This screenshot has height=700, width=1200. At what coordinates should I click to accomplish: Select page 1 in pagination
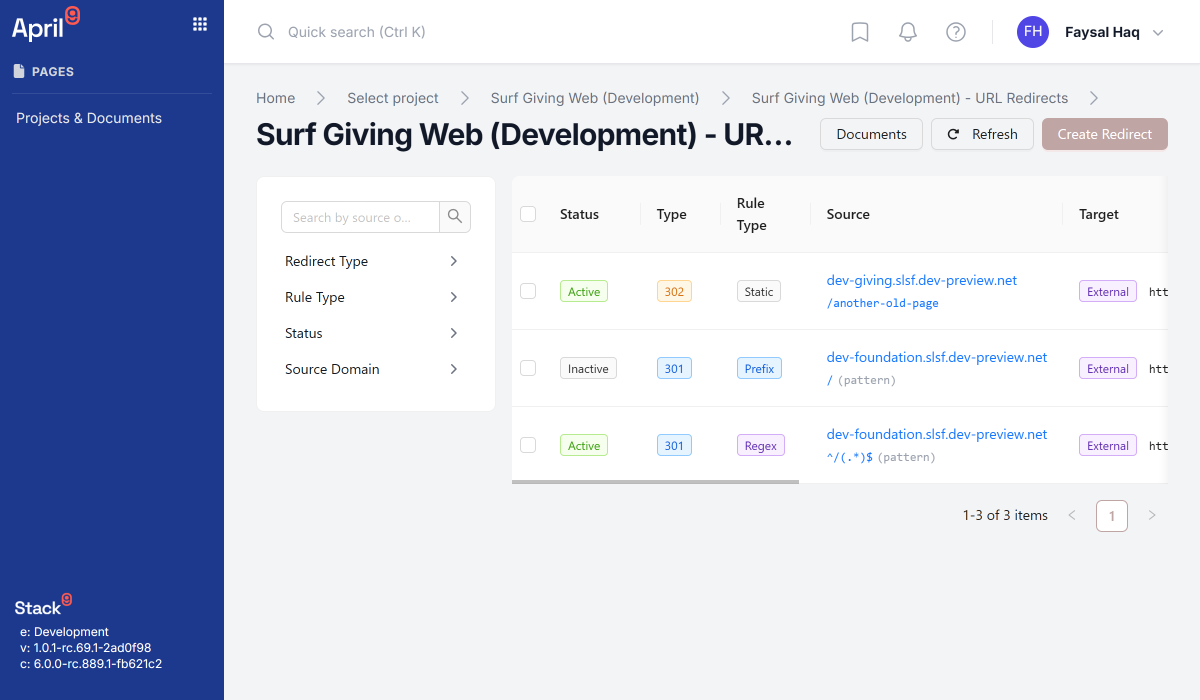point(1112,516)
